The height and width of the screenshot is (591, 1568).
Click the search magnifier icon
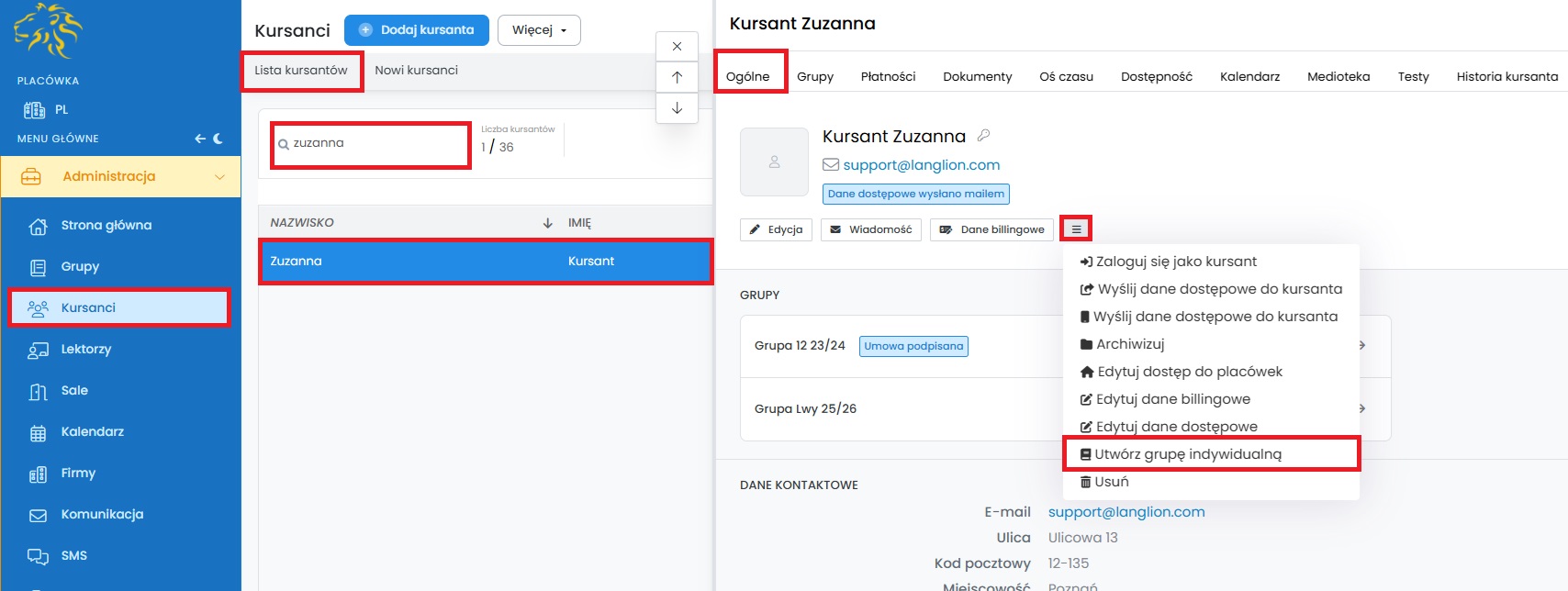(284, 144)
